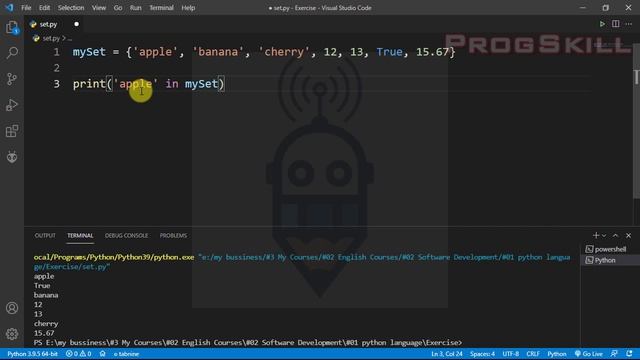Open the Help menu
This screenshot has width=640, height=360.
click(x=188, y=8)
